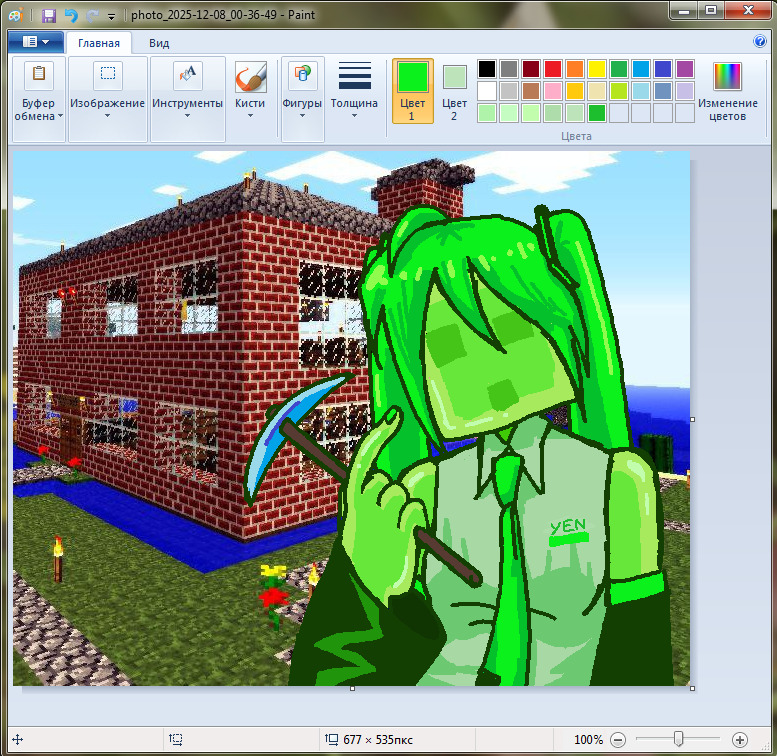Click the image dimensions icon in the status bar
This screenshot has width=777, height=756.
331,740
